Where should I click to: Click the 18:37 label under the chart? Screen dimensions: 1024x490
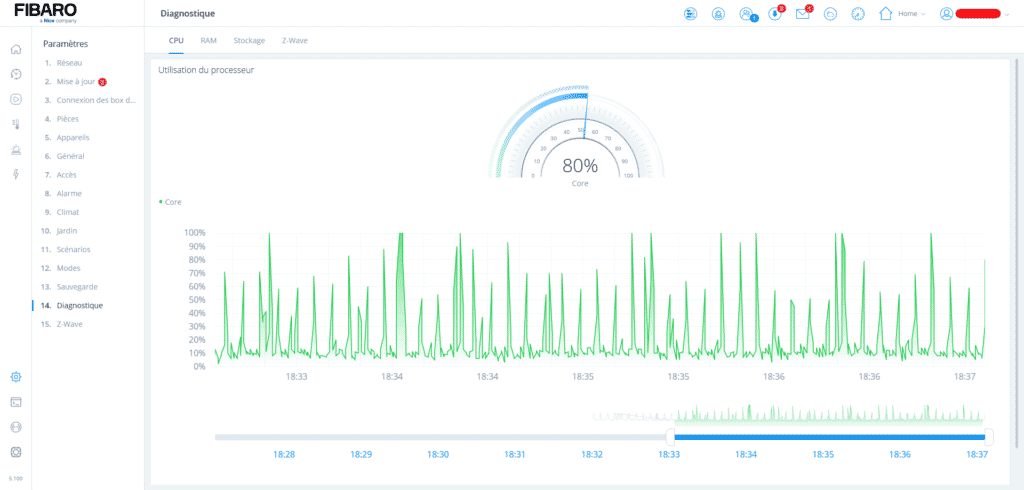pyautogui.click(x=965, y=377)
